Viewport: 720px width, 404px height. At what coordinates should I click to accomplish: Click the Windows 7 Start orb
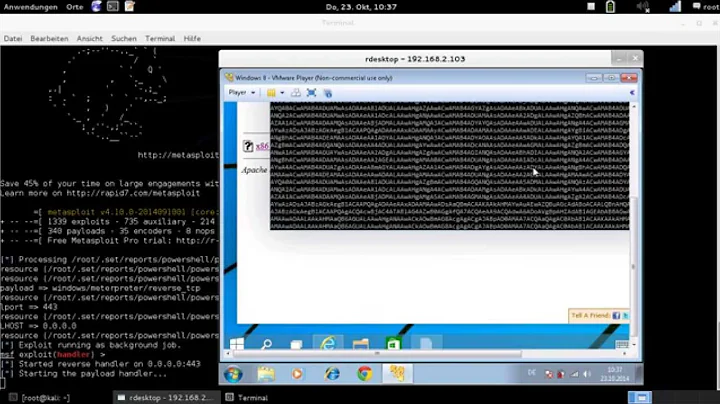tap(233, 374)
